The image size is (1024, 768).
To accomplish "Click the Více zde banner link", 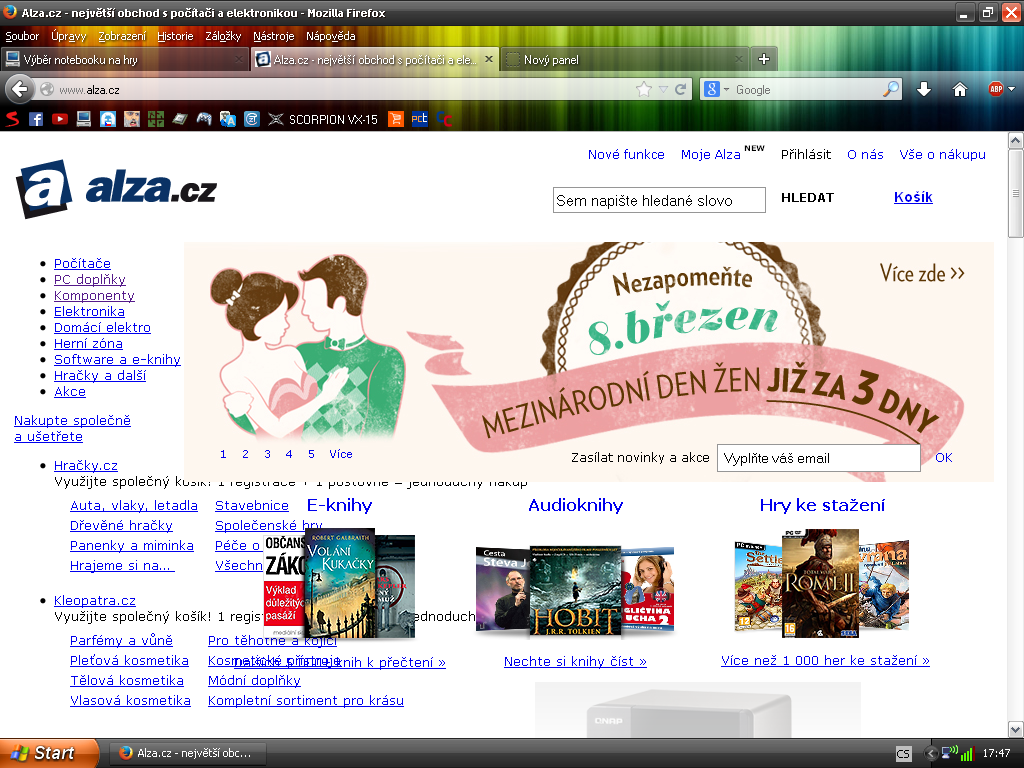I will tap(922, 274).
